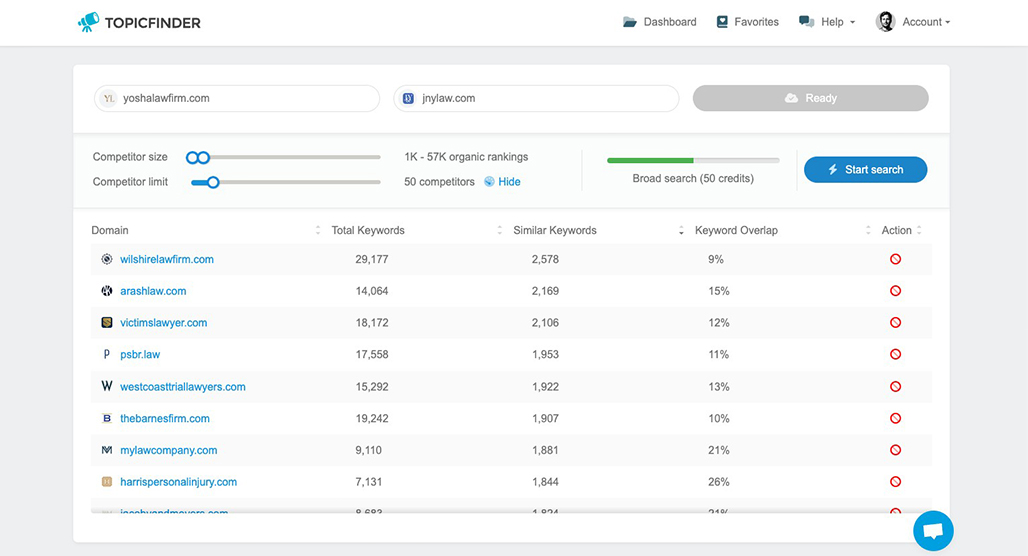Click the Competitor limit slider handle

pos(213,182)
